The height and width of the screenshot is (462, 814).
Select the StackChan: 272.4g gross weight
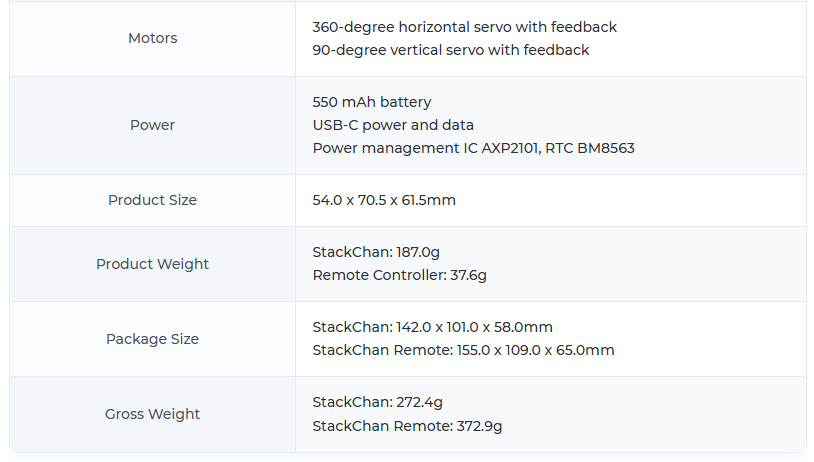pos(377,402)
